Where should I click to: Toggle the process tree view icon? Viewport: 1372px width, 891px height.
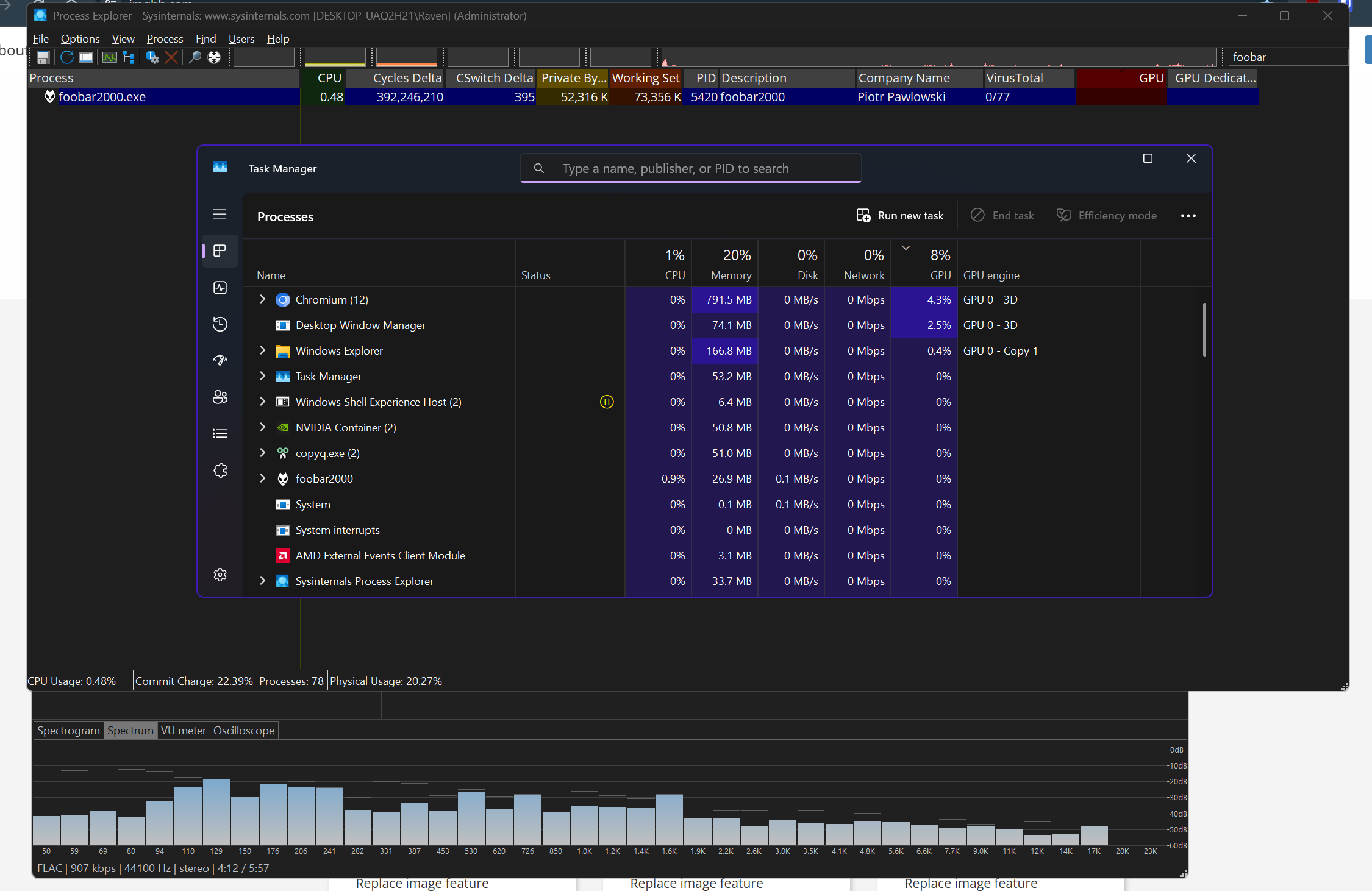[x=129, y=57]
